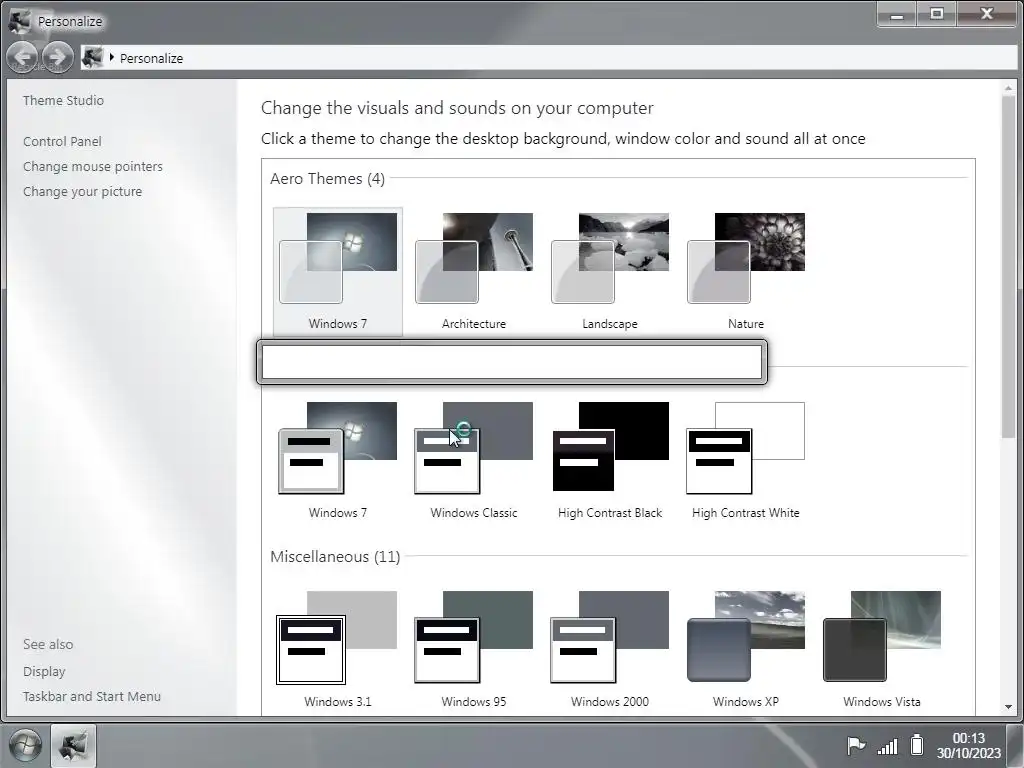Apply the Windows Classic theme

(473, 460)
